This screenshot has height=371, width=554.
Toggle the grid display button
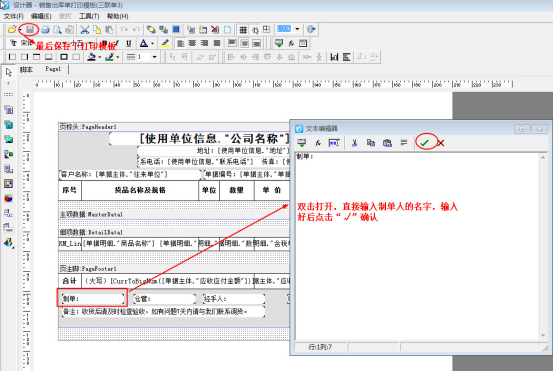pos(243,30)
